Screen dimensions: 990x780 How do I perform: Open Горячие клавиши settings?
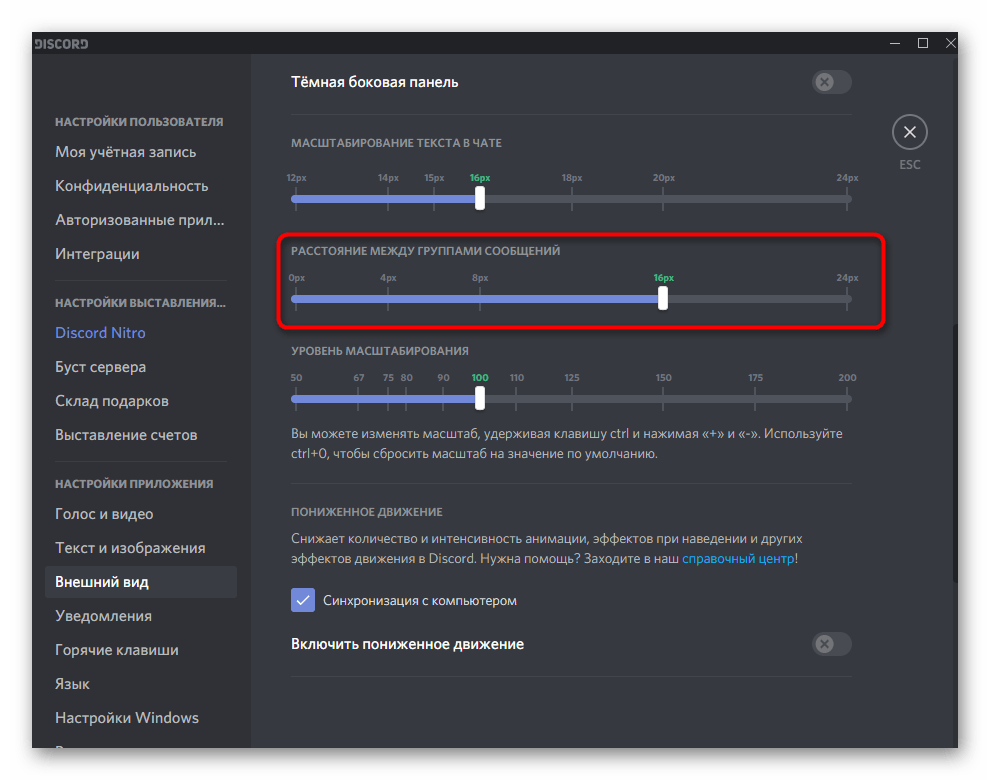click(117, 650)
